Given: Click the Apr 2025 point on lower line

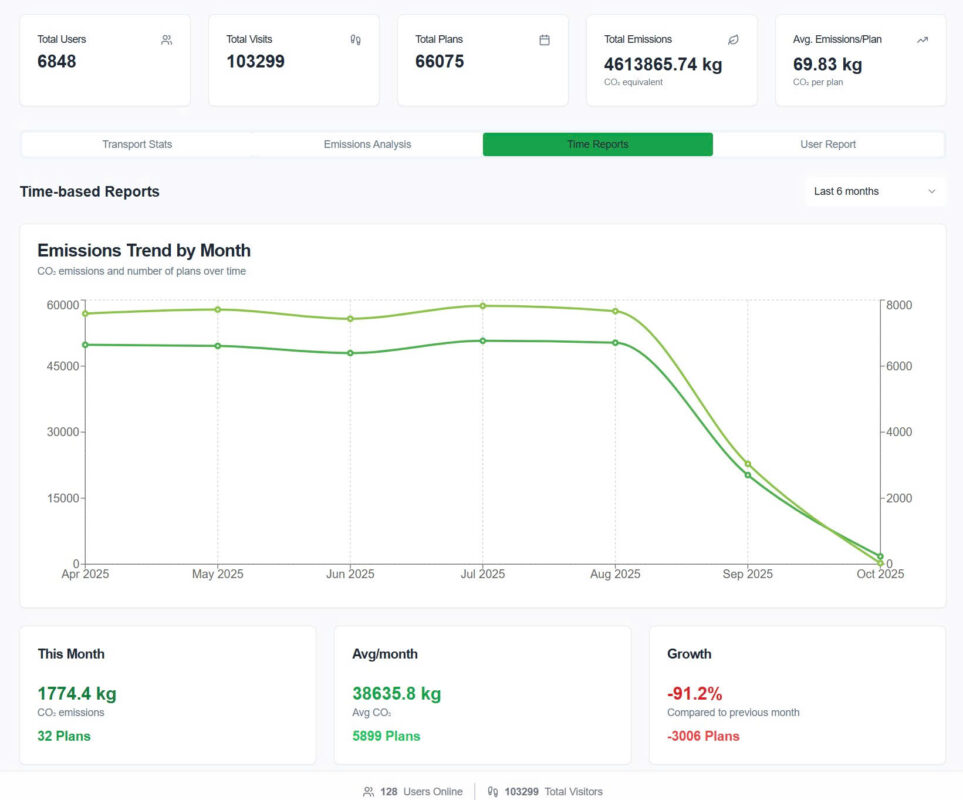Looking at the screenshot, I should pos(86,344).
